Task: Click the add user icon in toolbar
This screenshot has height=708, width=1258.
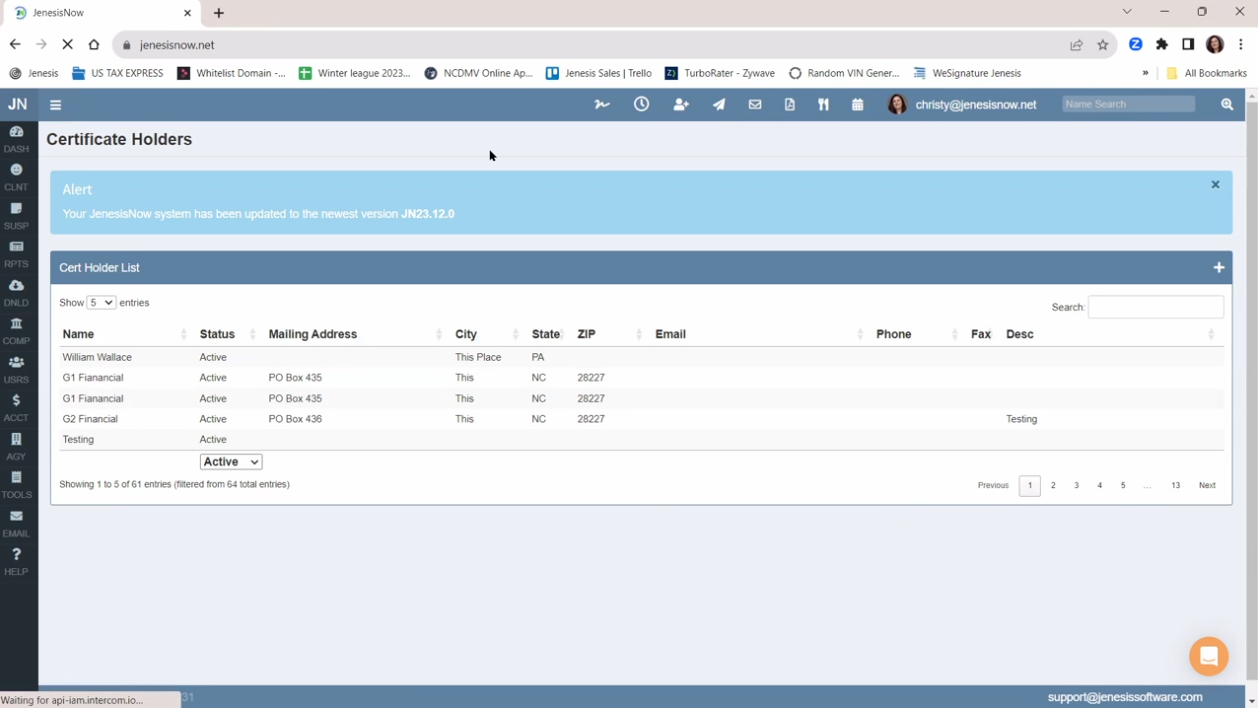Action: [x=681, y=104]
